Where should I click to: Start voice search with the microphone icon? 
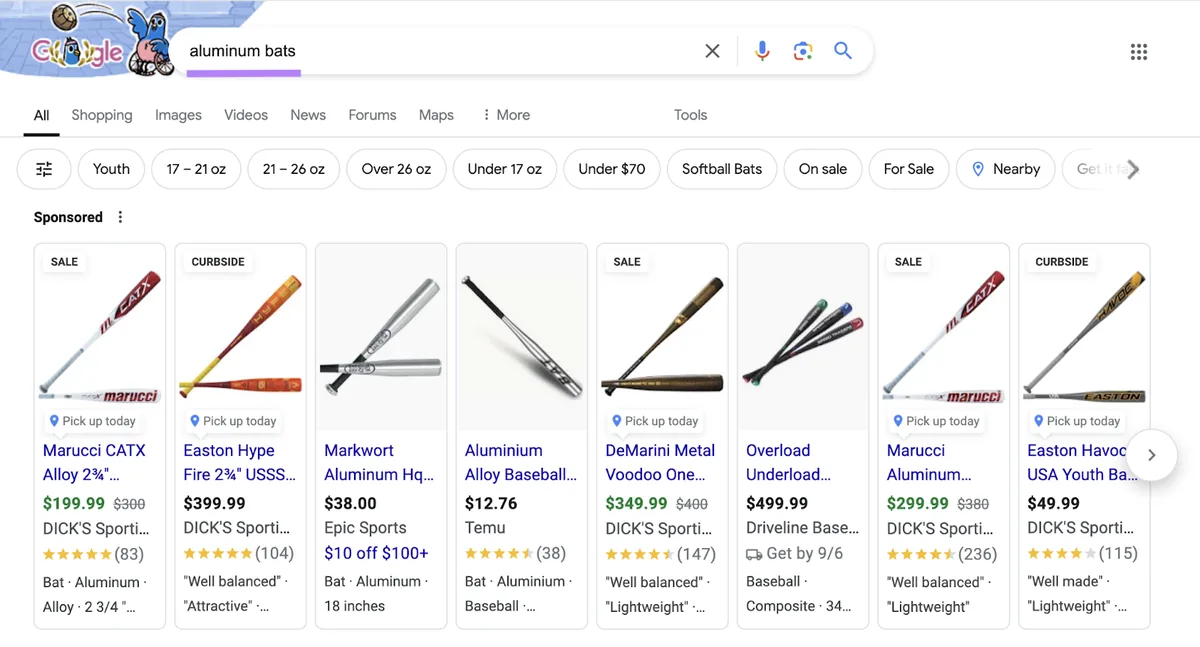pyautogui.click(x=762, y=51)
